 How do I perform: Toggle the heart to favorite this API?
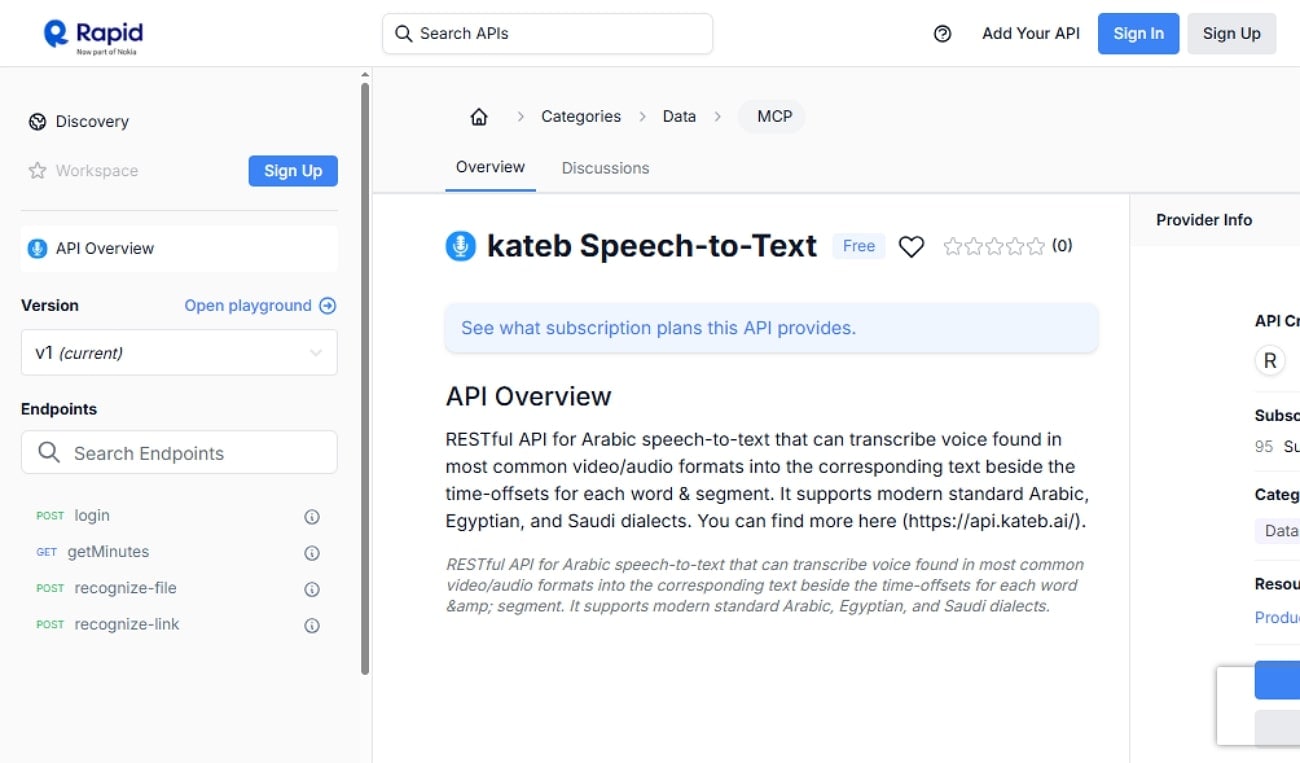point(911,246)
